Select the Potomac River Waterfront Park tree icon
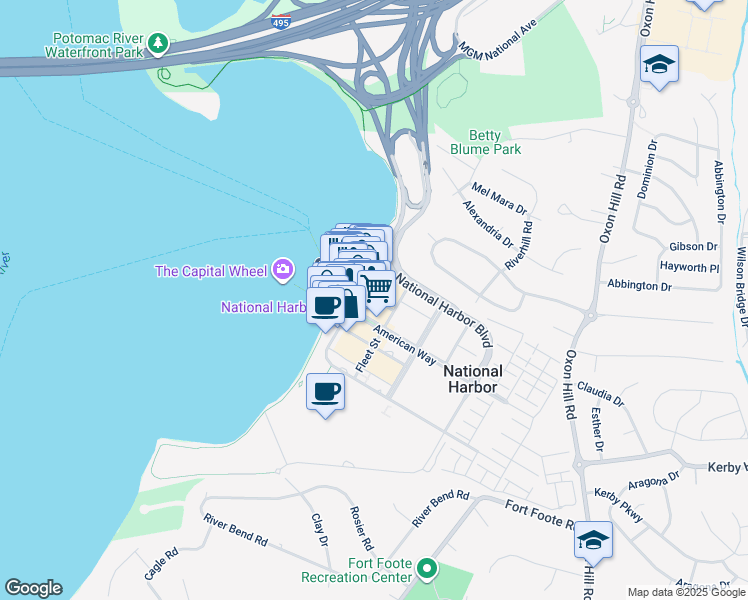This screenshot has height=600, width=748. point(157,44)
